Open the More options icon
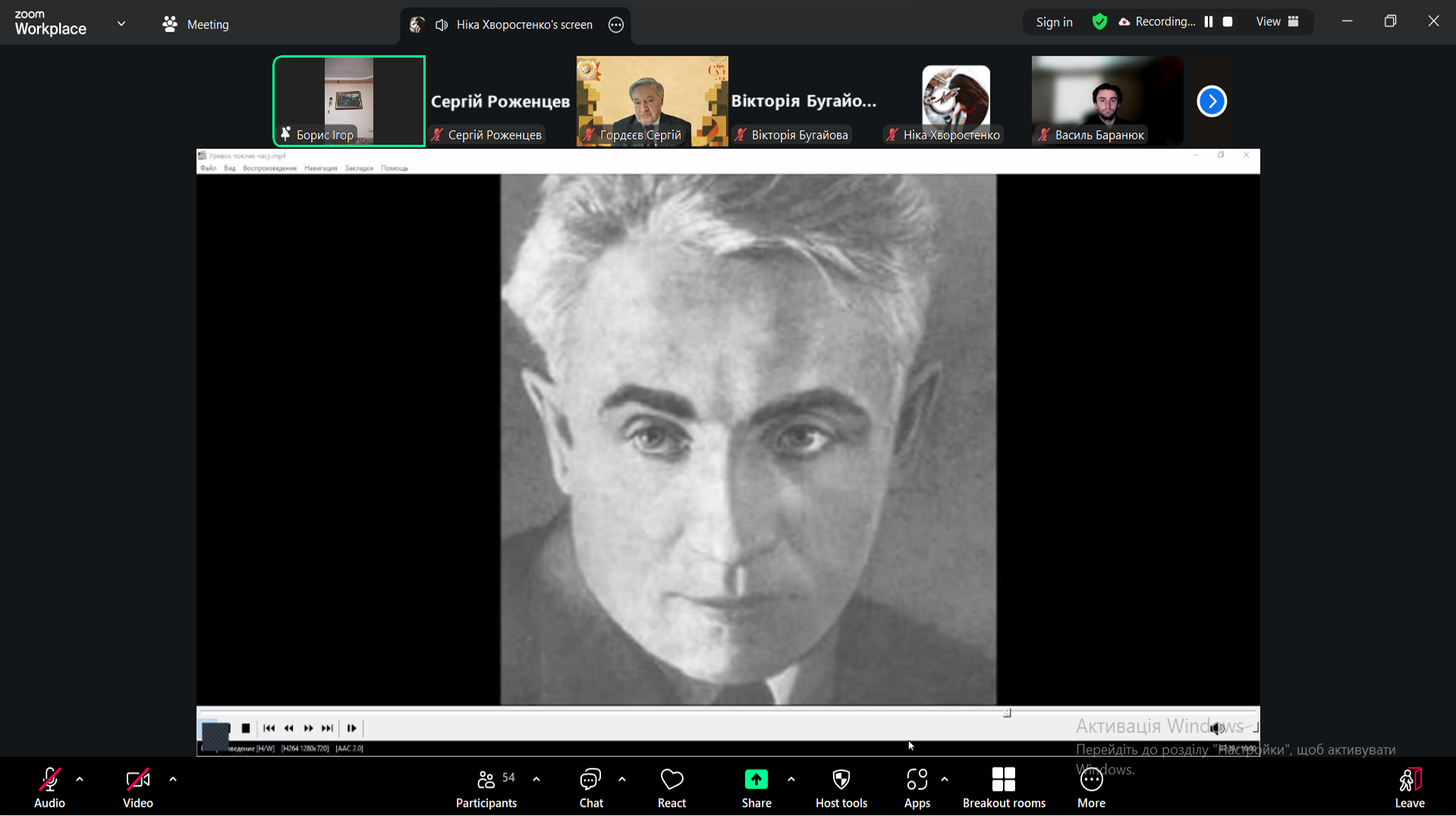Image resolution: width=1456 pixels, height=816 pixels. (x=1091, y=788)
